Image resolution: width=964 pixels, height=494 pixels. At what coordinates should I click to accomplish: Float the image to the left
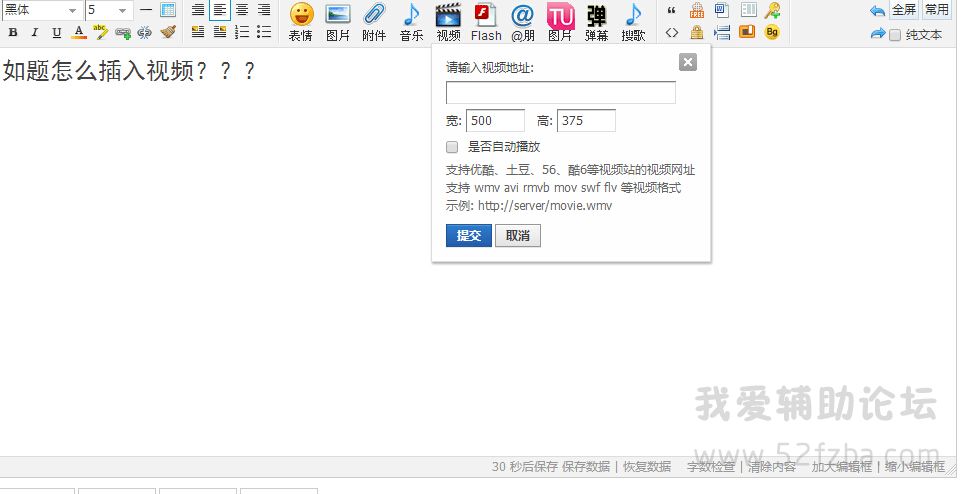(198, 32)
